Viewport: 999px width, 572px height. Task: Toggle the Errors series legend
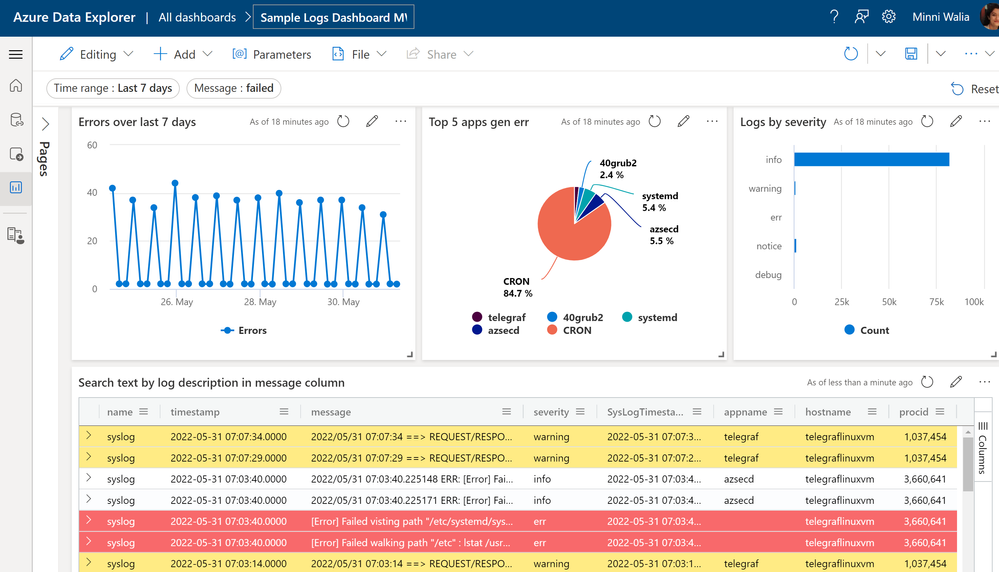[x=244, y=330]
